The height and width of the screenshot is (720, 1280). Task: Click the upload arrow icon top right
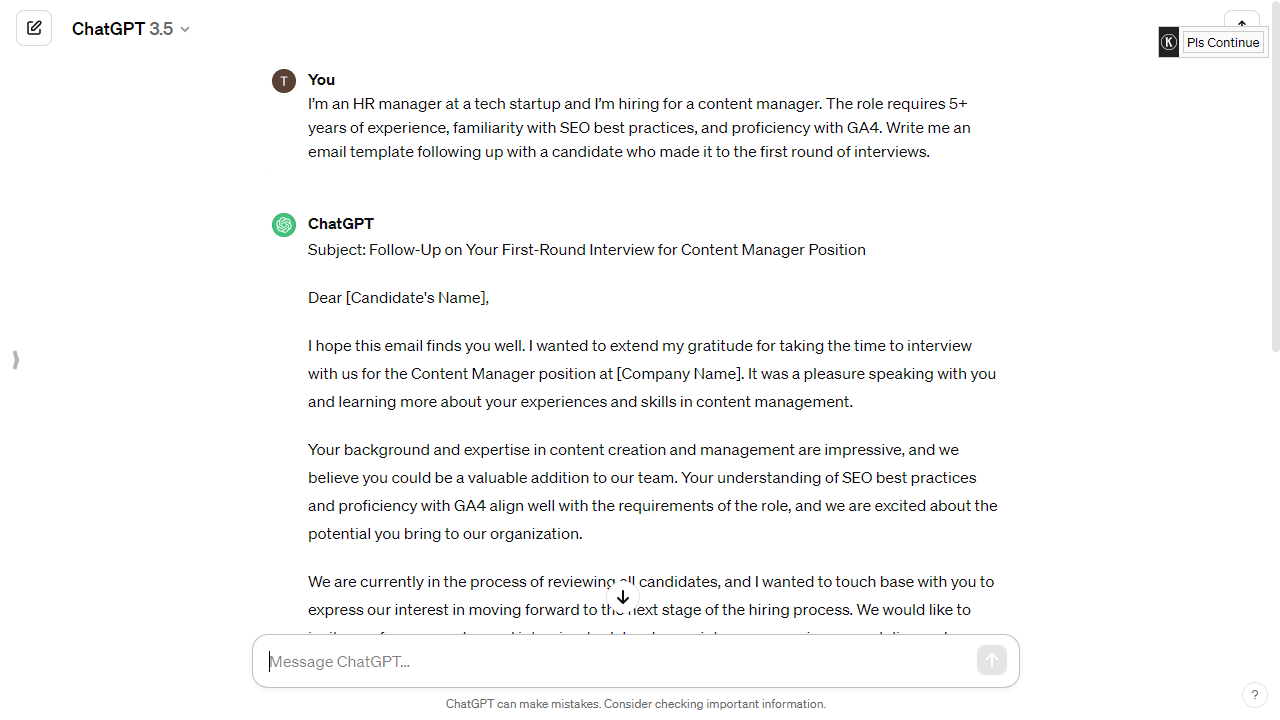pos(1241,22)
